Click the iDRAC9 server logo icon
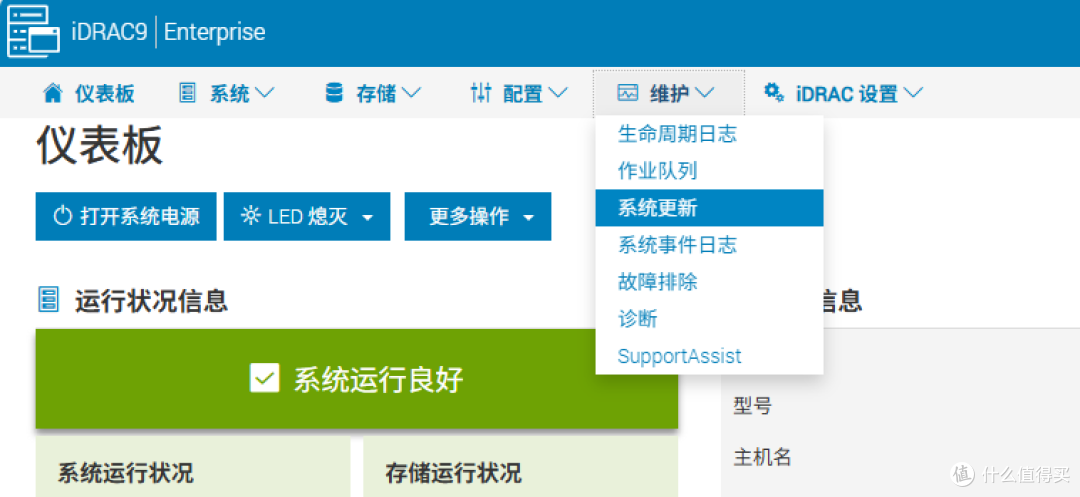Screen dimensions: 1080x497 click(34, 32)
